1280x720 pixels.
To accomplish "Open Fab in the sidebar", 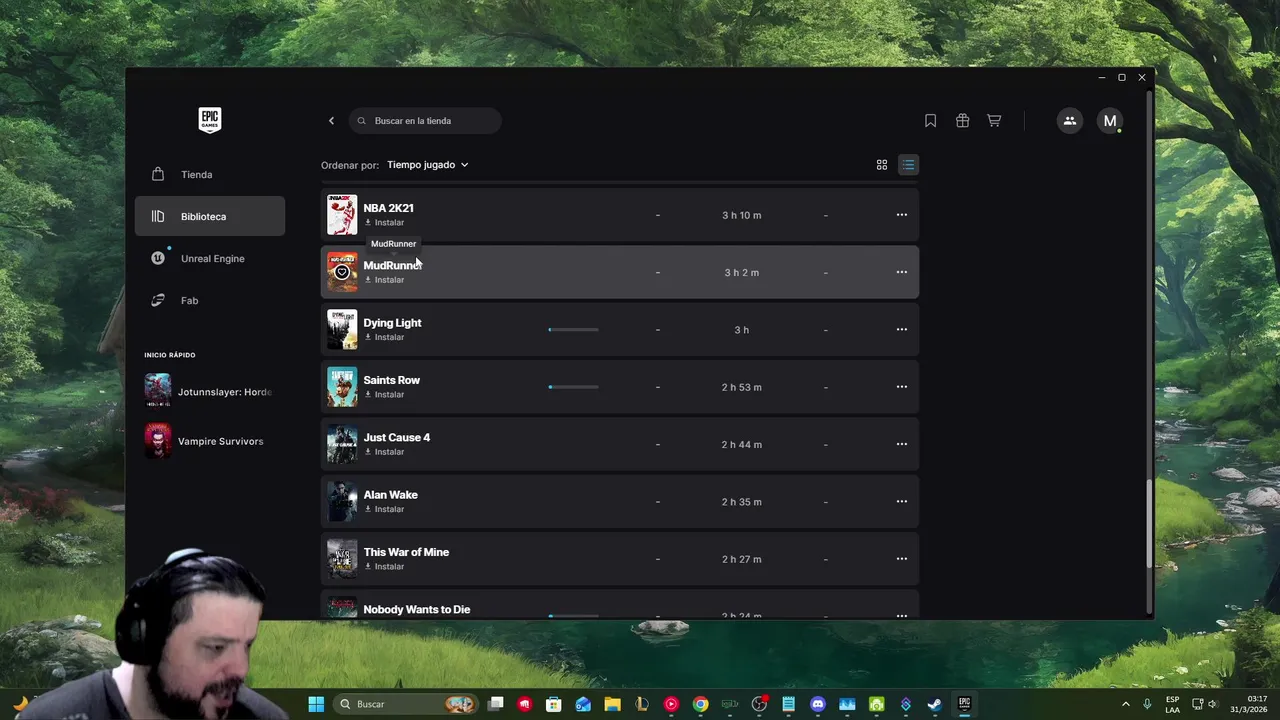I will (x=210, y=300).
